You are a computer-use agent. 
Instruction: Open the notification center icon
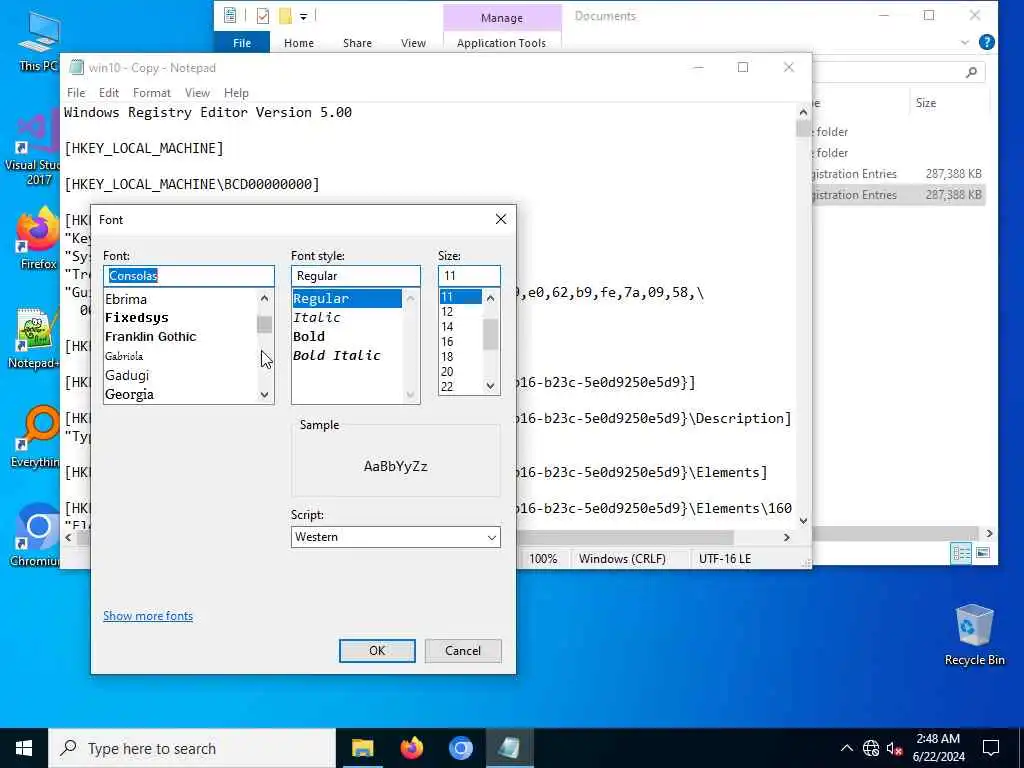click(991, 748)
